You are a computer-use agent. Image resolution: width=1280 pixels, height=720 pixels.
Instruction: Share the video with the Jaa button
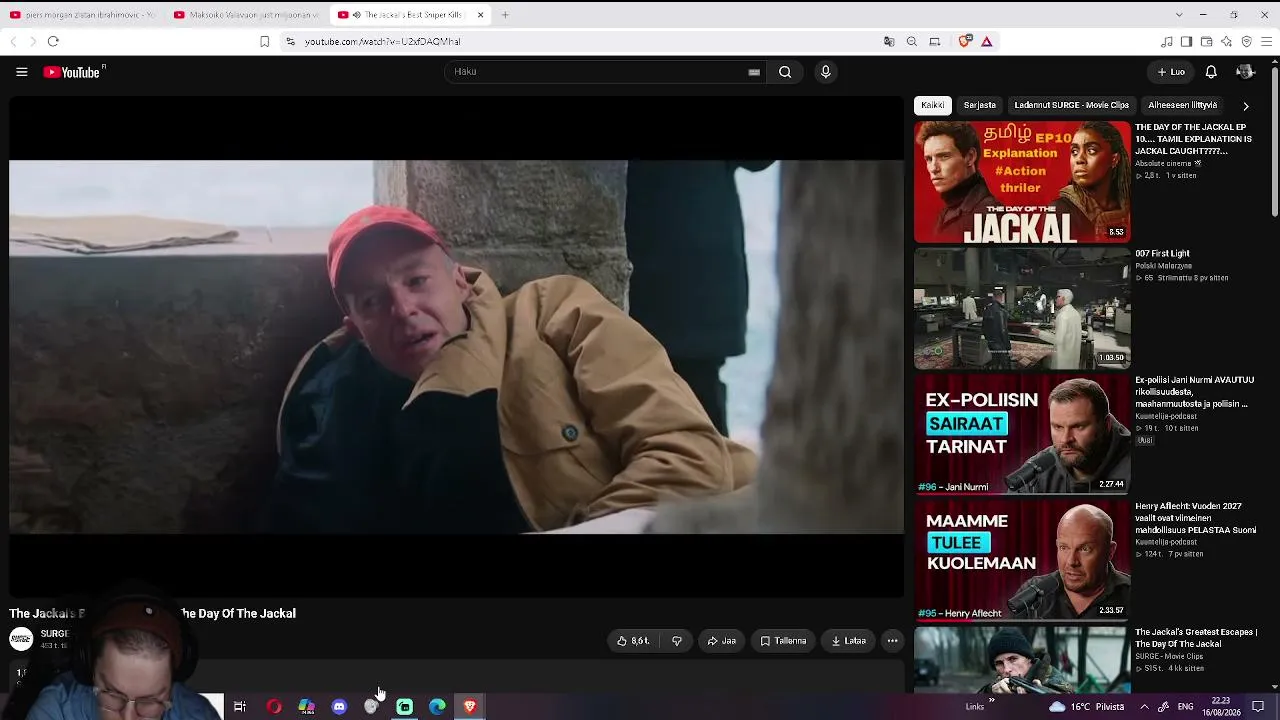tap(722, 641)
